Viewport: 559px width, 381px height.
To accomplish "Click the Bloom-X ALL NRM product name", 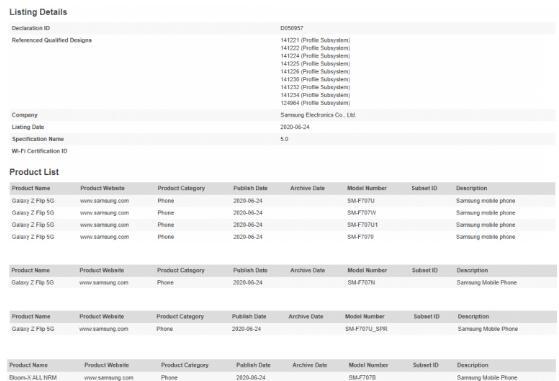I will 33,377.
